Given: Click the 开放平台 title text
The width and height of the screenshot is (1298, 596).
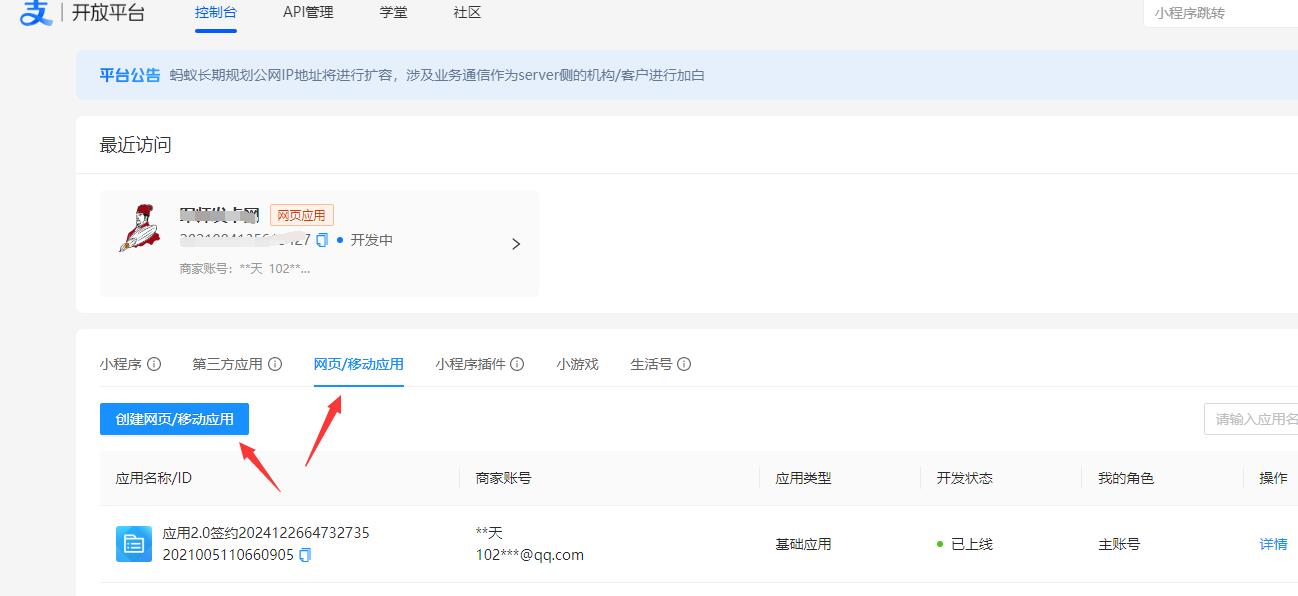Looking at the screenshot, I should click(x=108, y=13).
